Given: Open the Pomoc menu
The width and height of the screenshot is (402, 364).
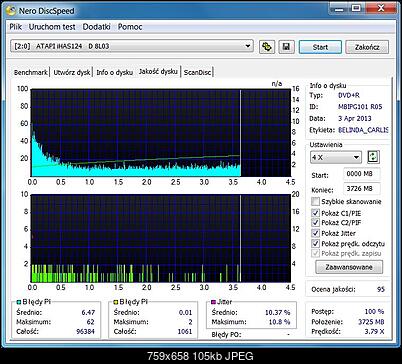Looking at the screenshot, I should [130, 27].
